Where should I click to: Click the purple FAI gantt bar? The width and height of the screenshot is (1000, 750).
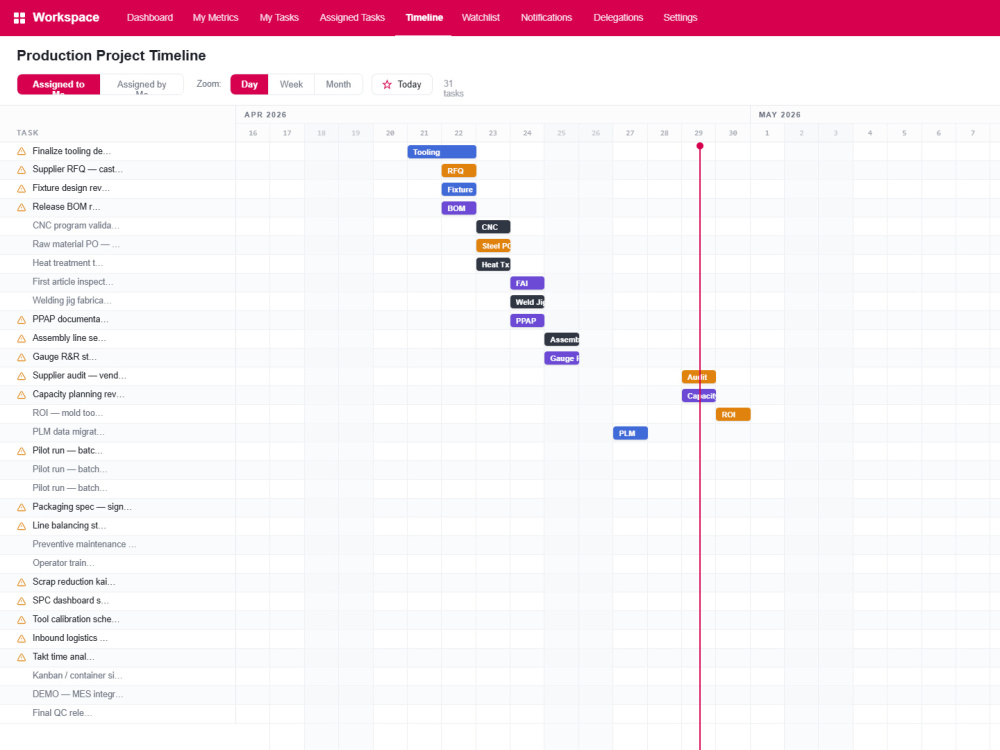(x=527, y=283)
